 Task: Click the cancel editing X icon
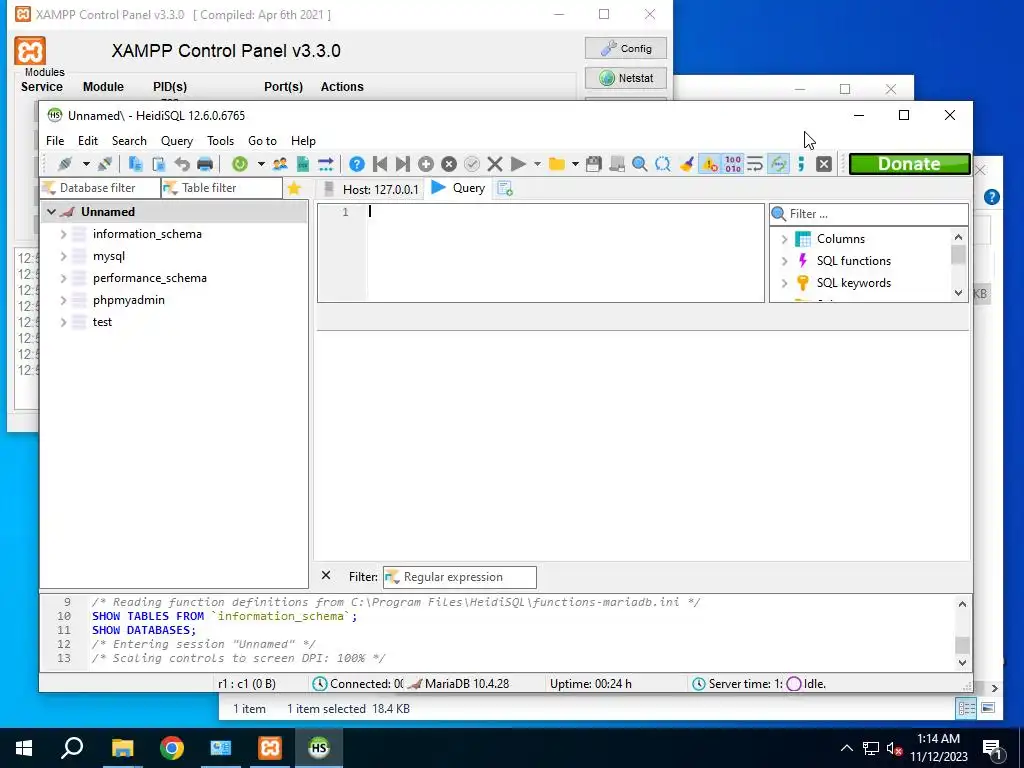(495, 164)
